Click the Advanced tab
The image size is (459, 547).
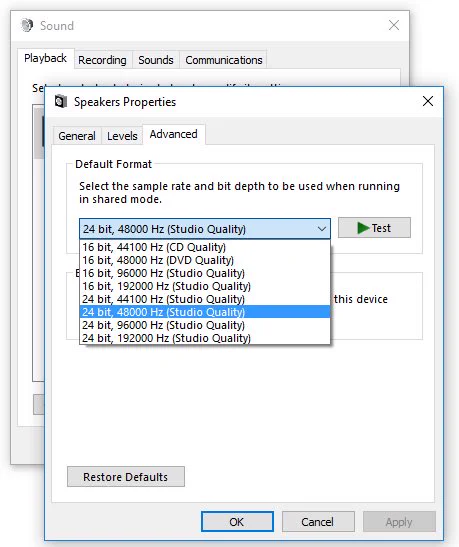[173, 134]
